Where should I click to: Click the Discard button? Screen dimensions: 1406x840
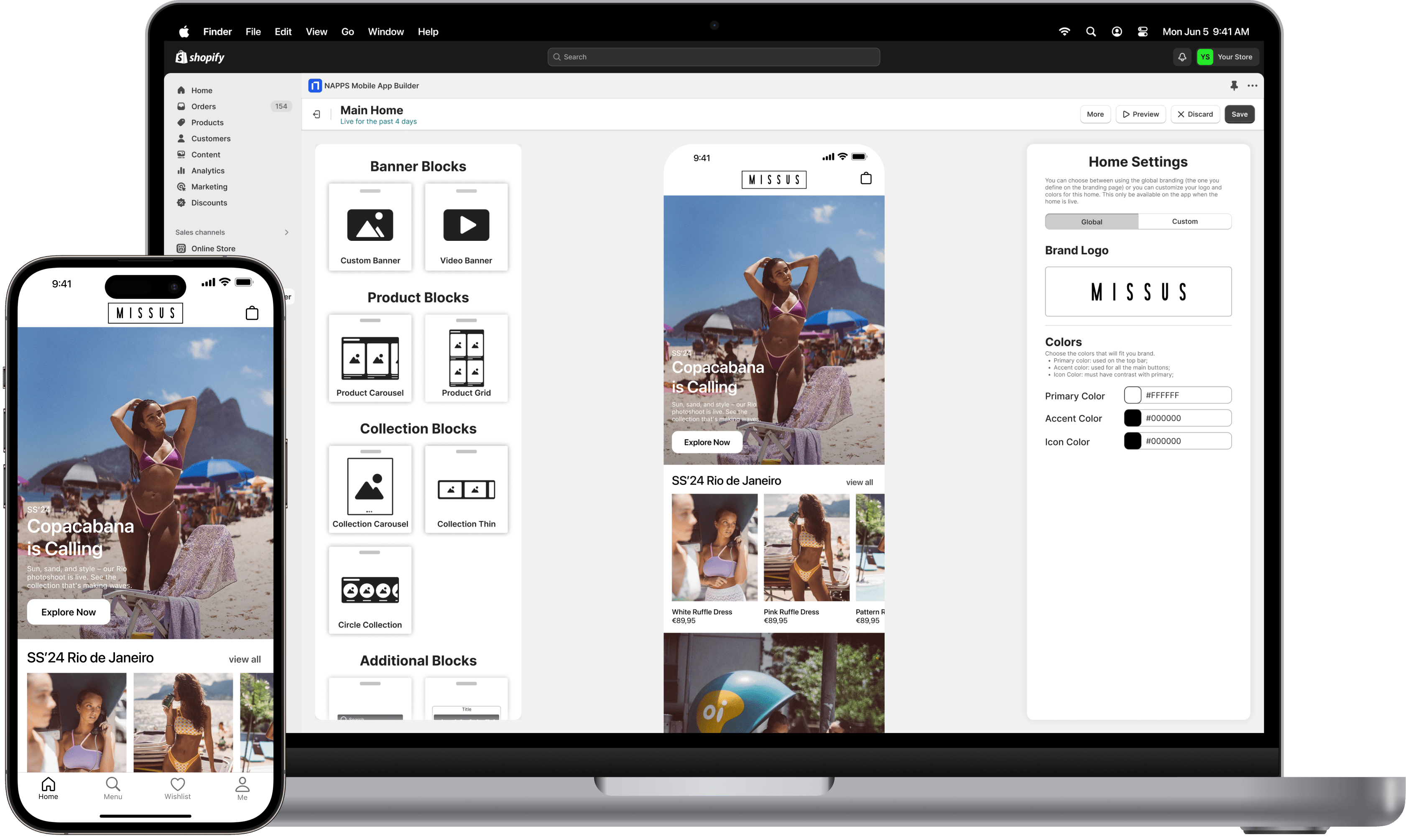coord(1195,114)
